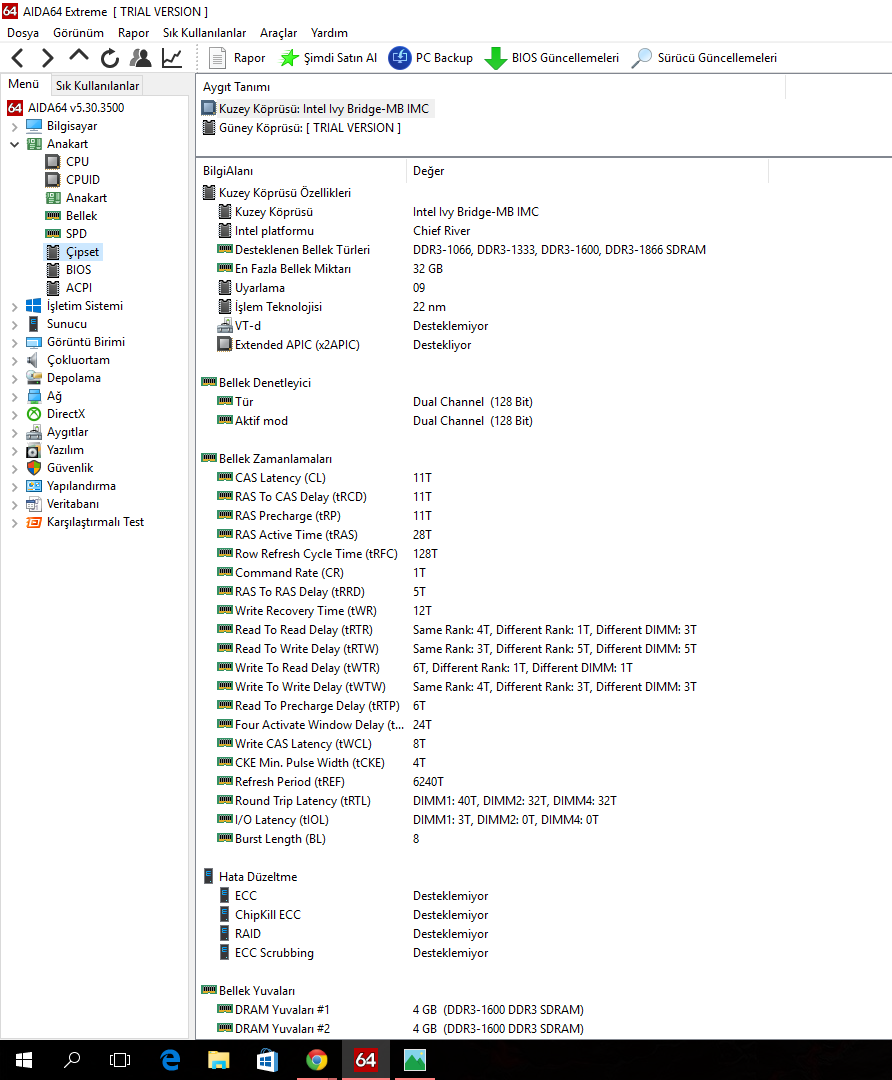Click the PC Backup toolbar icon
Viewport: 892px width, 1080px height.
[400, 58]
